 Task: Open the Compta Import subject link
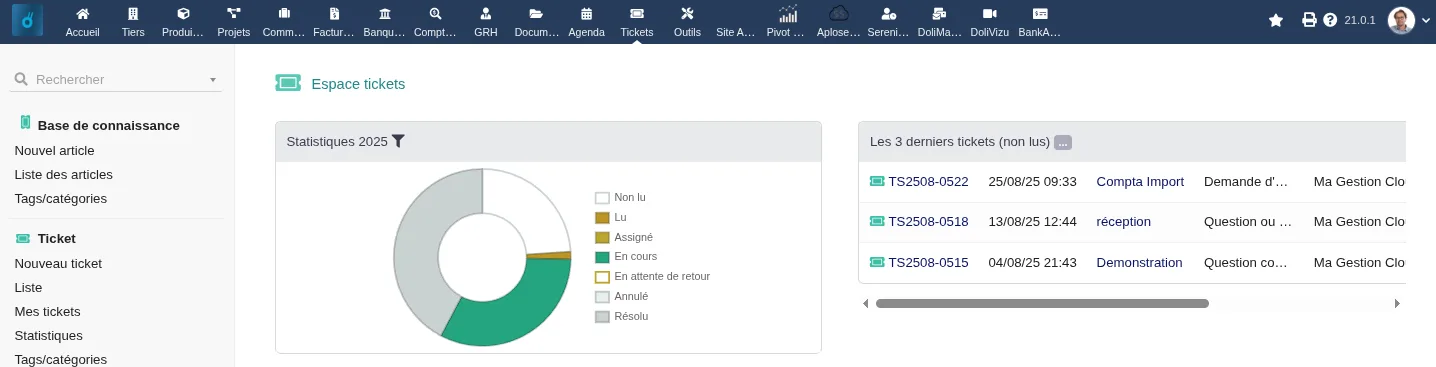[x=1140, y=181]
